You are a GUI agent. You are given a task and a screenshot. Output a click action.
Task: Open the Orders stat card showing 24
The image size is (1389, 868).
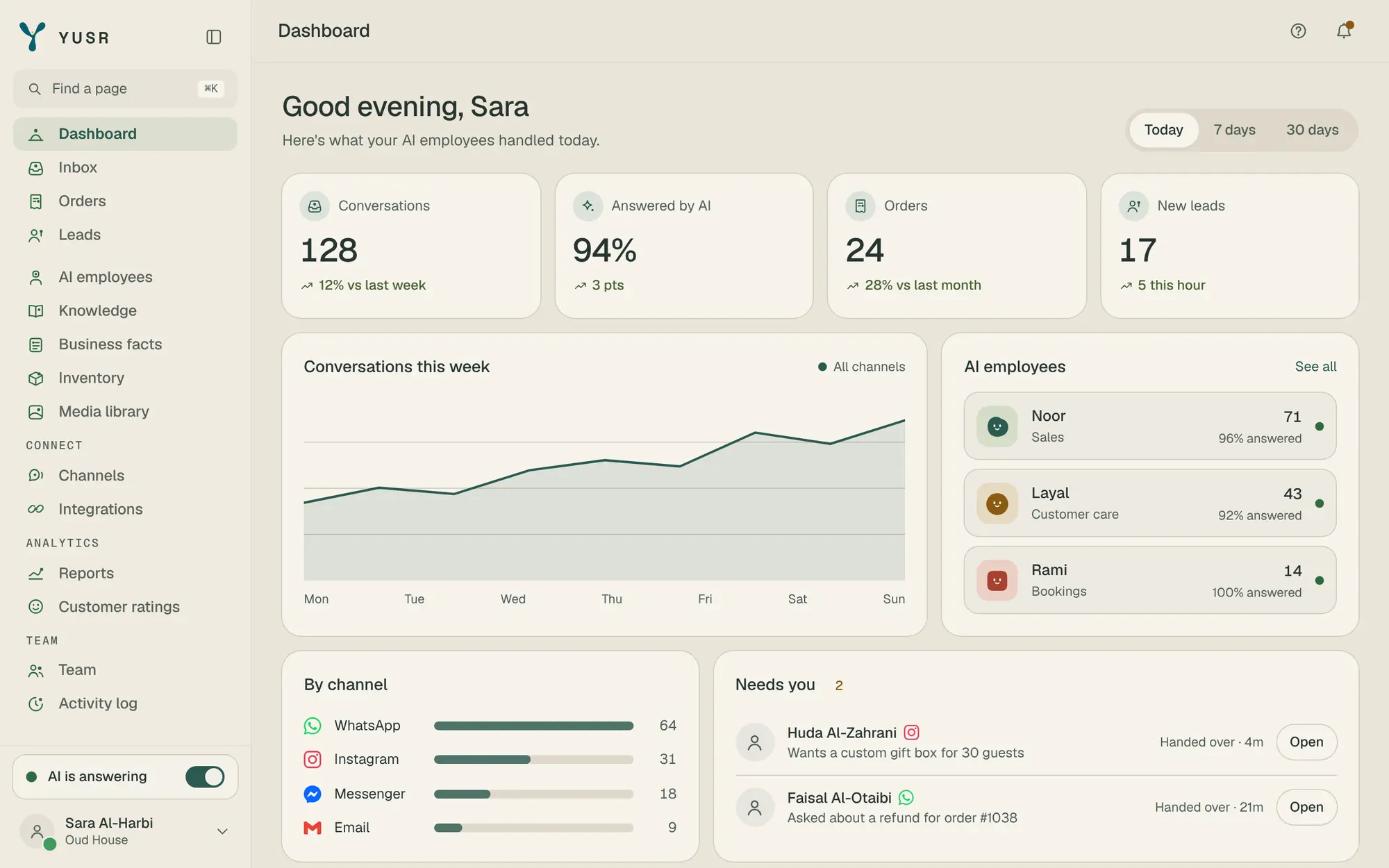(956, 246)
